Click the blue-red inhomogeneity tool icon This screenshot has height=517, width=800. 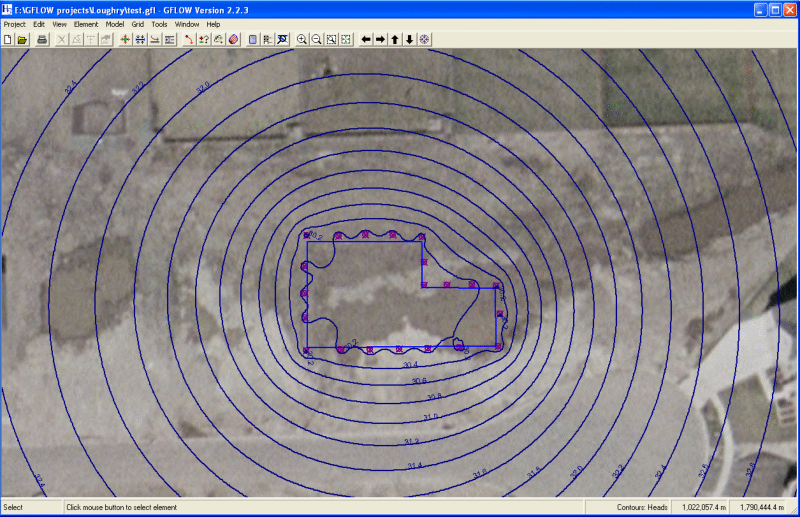pos(169,39)
